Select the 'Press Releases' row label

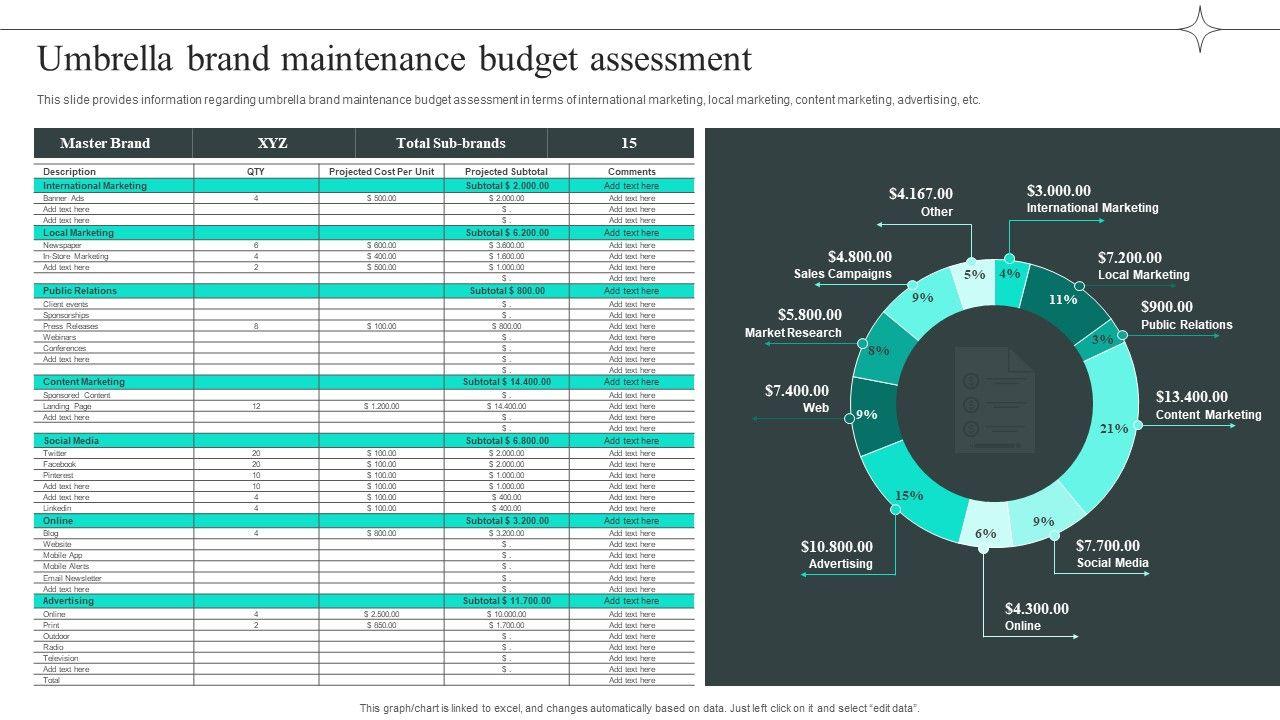coord(71,326)
